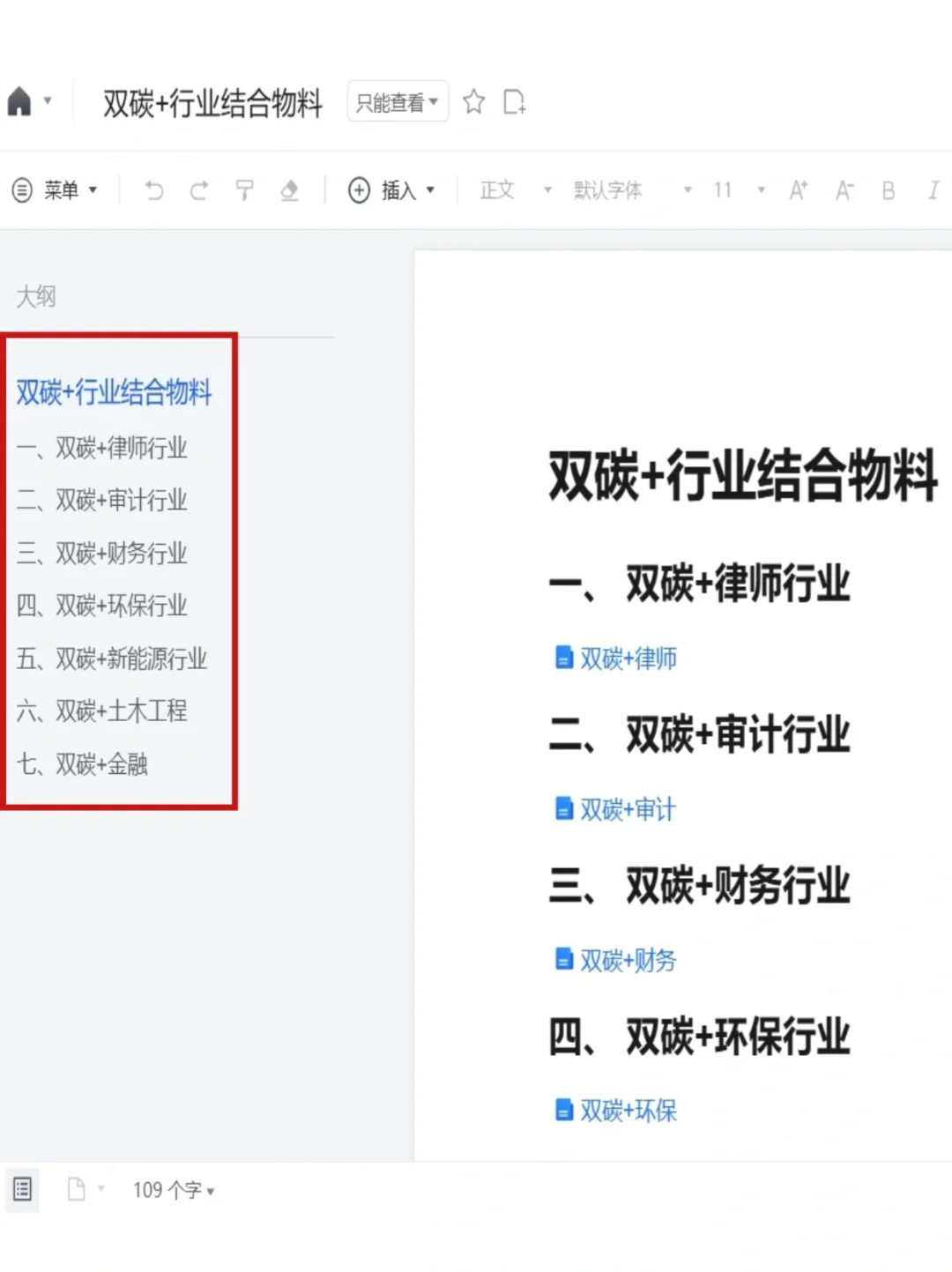The width and height of the screenshot is (952, 1272).
Task: Click the document title in the header bar
Action: 212,103
